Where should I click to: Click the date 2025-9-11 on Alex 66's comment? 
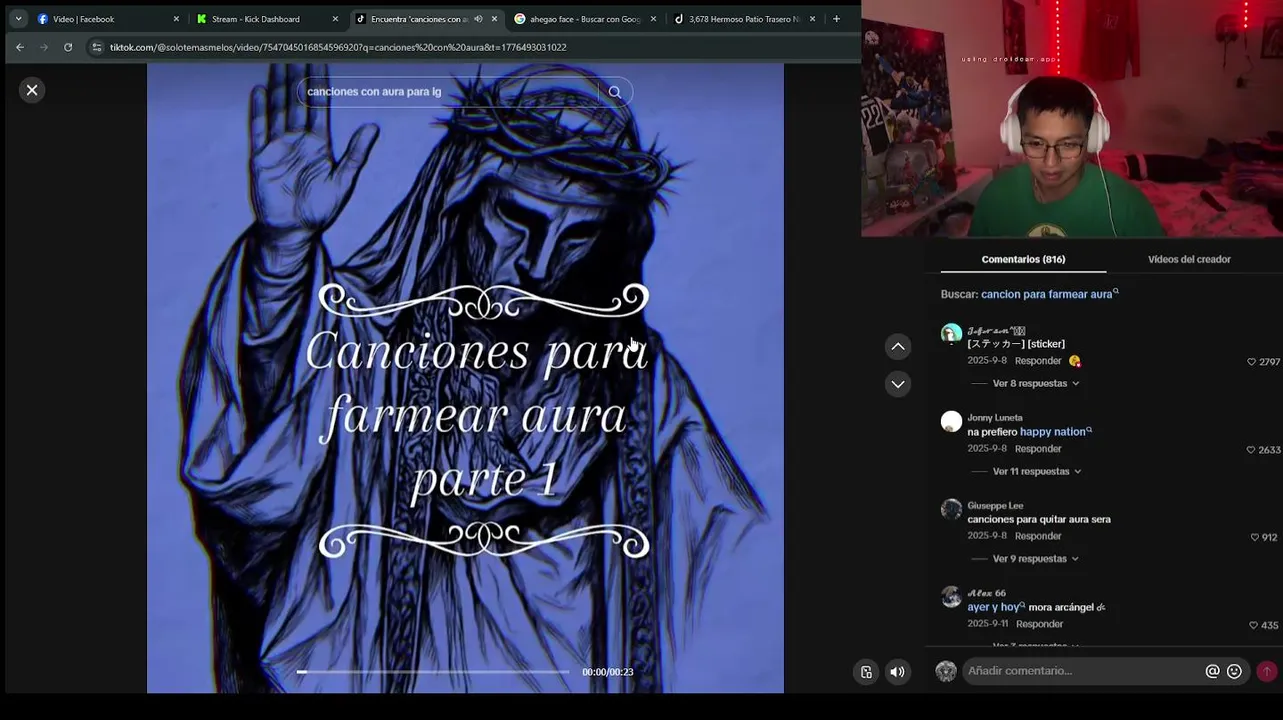click(x=988, y=624)
